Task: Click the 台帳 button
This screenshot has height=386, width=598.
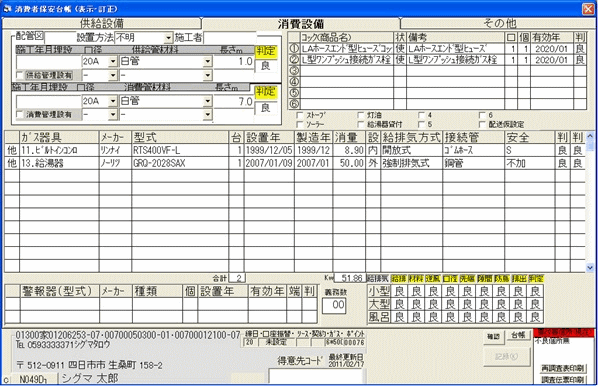Action: pyautogui.click(x=518, y=335)
